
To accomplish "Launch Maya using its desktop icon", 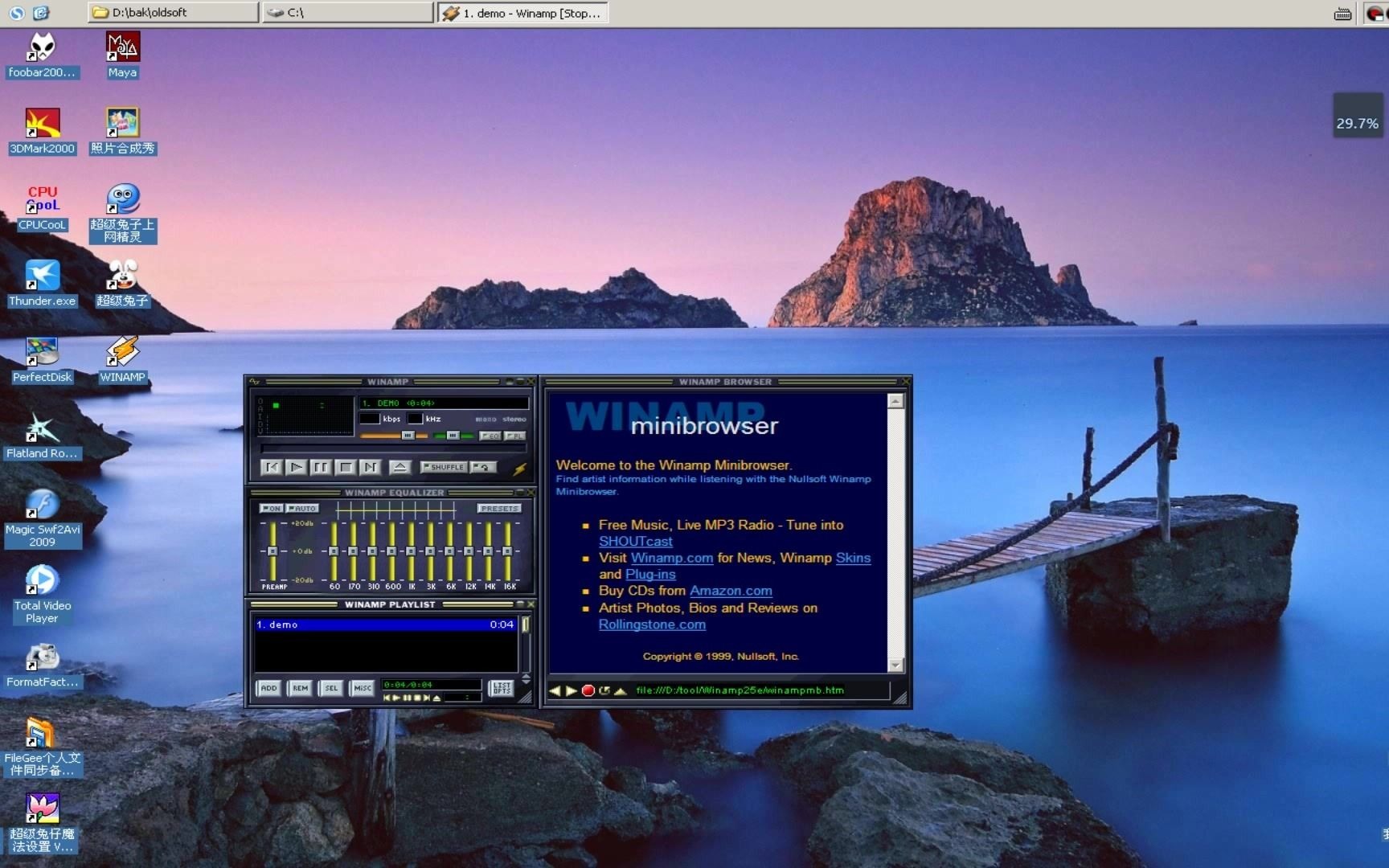I will [121, 46].
